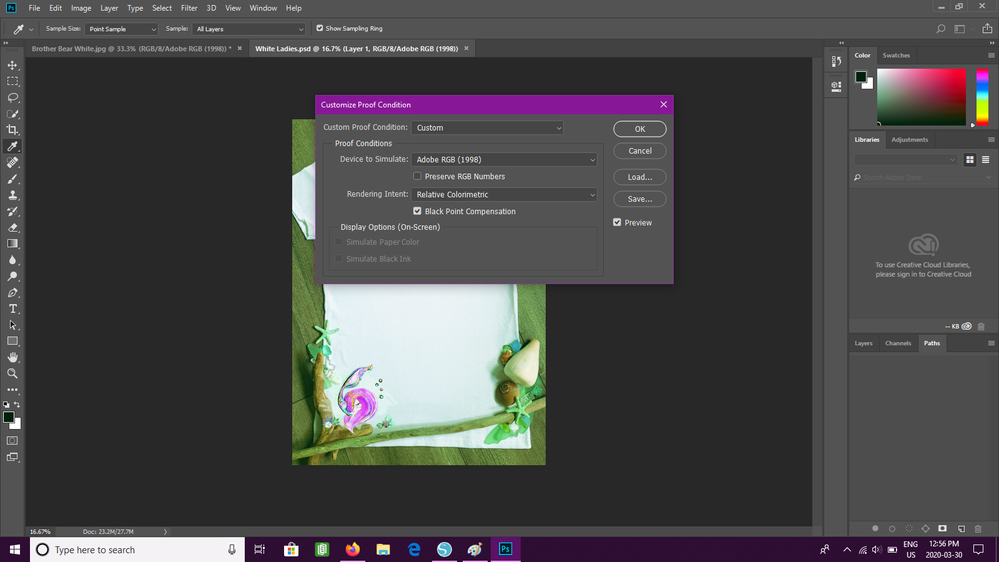Switch libraries to list view
Viewport: 999px width, 562px height.
986,160
